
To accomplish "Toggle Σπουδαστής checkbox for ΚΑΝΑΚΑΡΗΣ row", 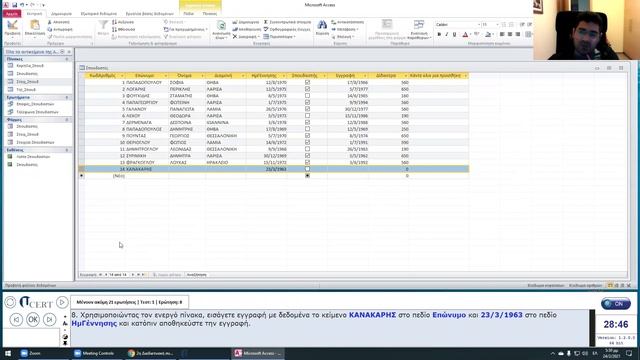I will (x=307, y=169).
